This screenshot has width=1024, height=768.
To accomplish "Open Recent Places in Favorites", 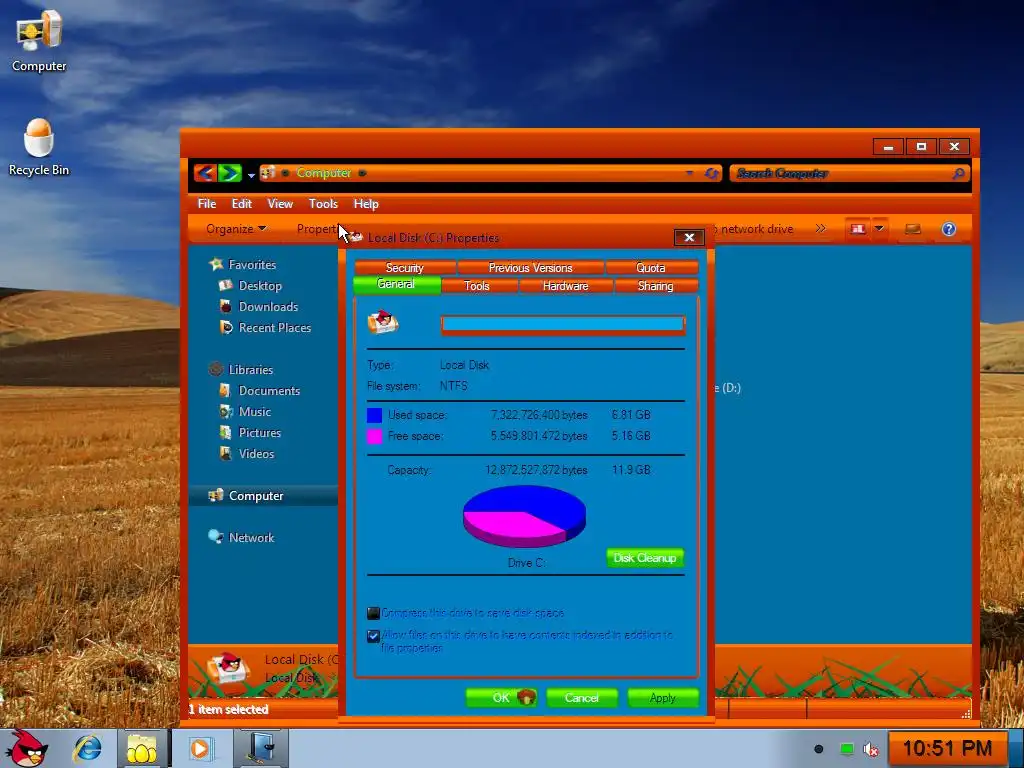I will click(x=275, y=327).
